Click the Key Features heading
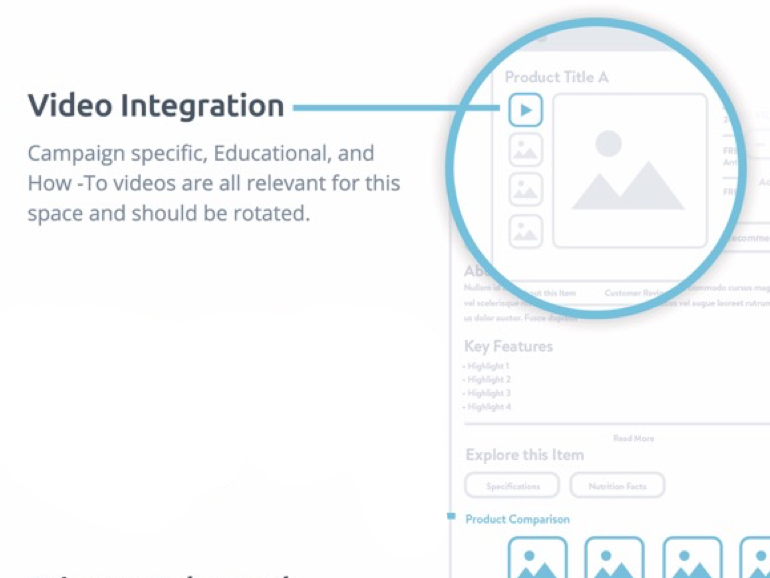This screenshot has width=770, height=578. (x=508, y=346)
